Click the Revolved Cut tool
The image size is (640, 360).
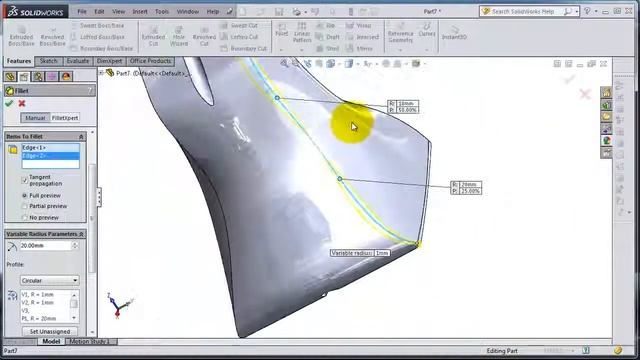click(x=204, y=36)
